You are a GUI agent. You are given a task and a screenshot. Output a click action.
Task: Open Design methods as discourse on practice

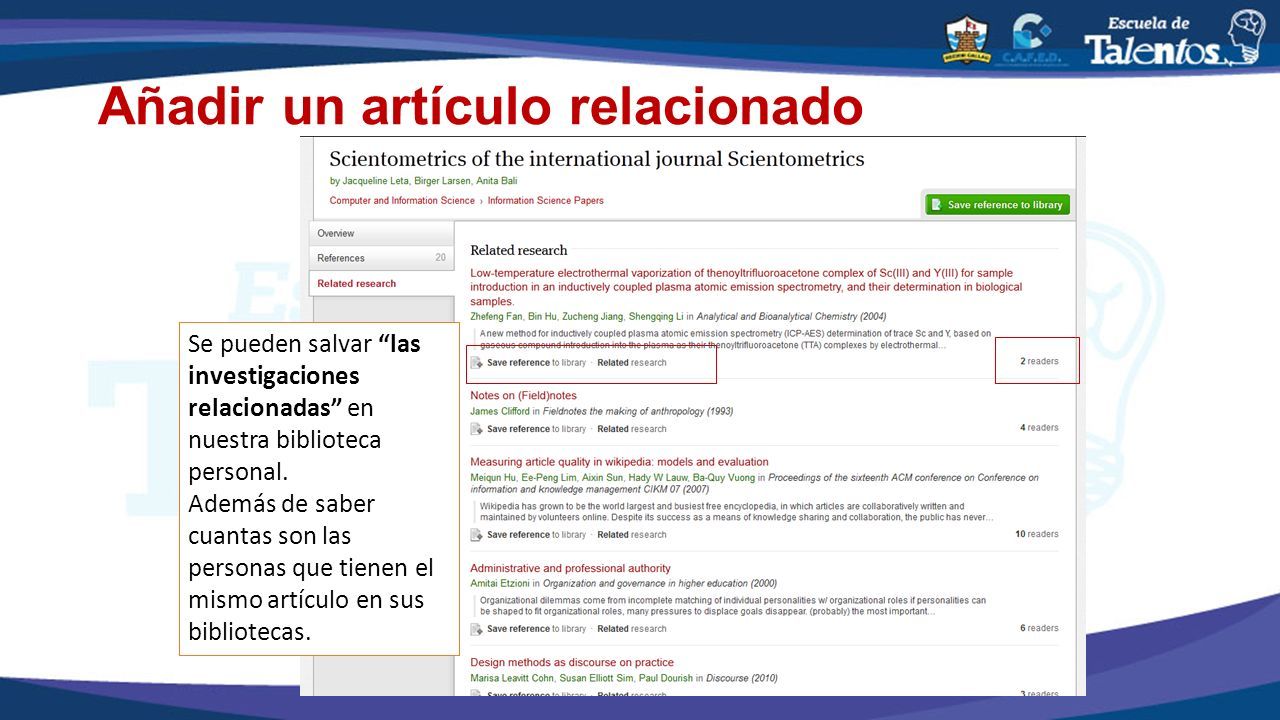click(572, 662)
